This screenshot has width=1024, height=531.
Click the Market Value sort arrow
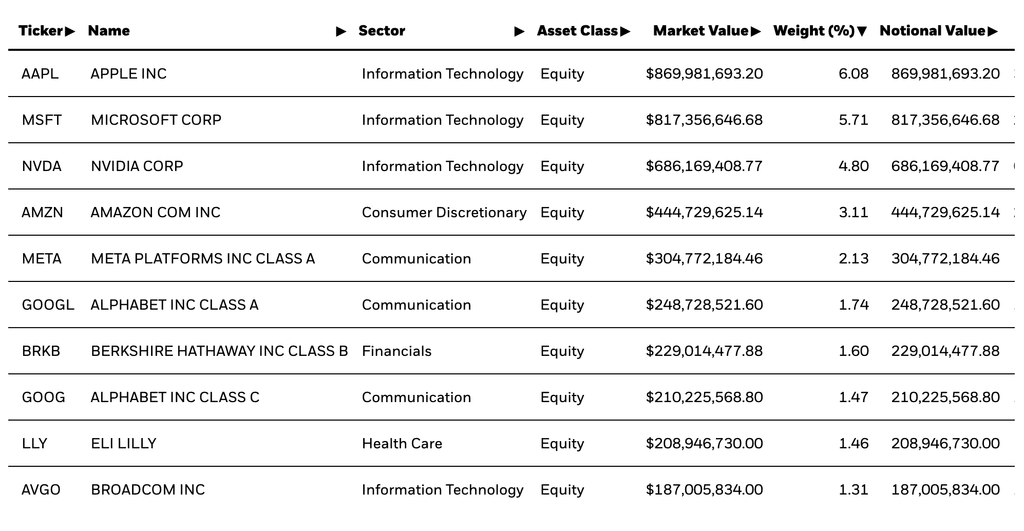[x=755, y=31]
